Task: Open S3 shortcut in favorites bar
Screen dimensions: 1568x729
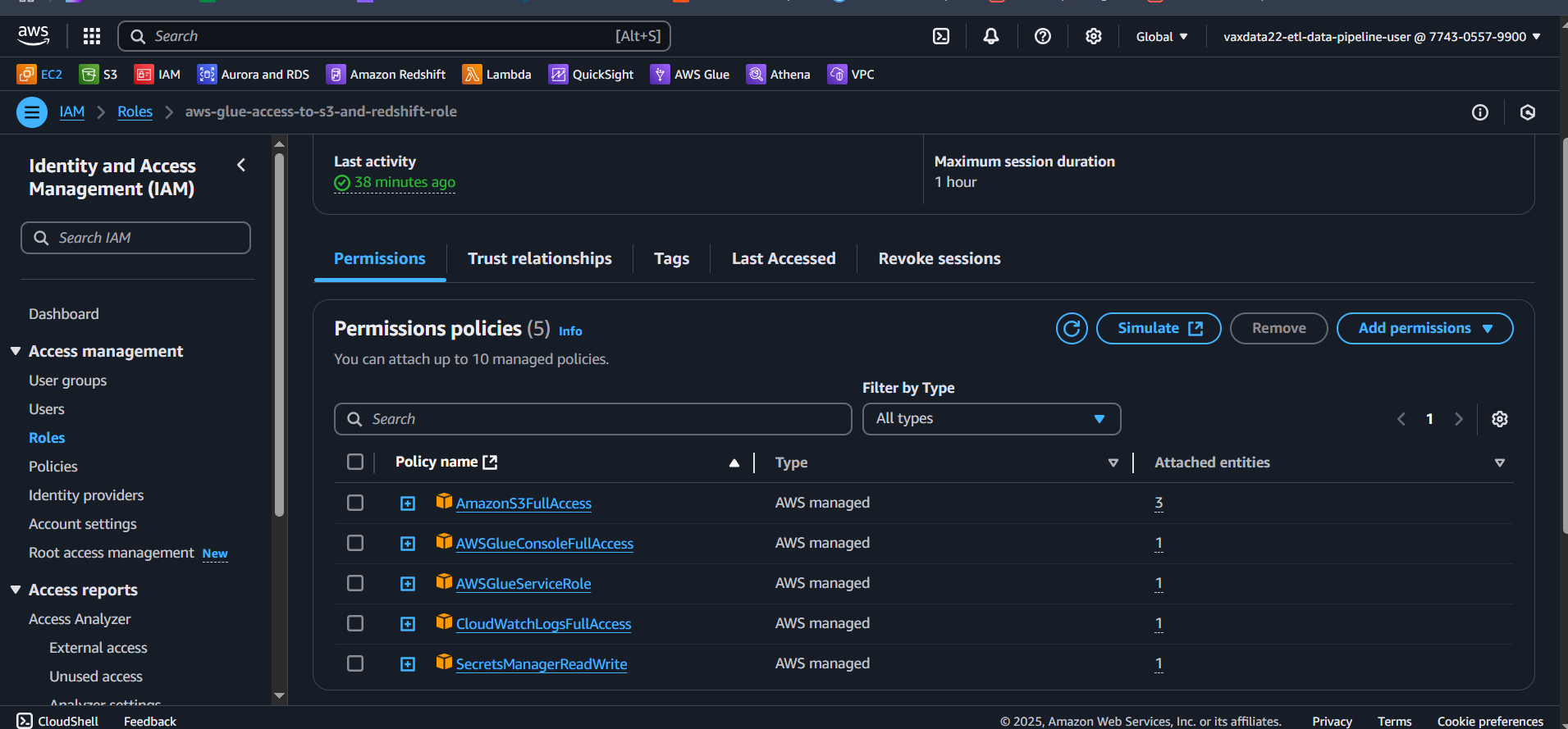Action: 98,75
